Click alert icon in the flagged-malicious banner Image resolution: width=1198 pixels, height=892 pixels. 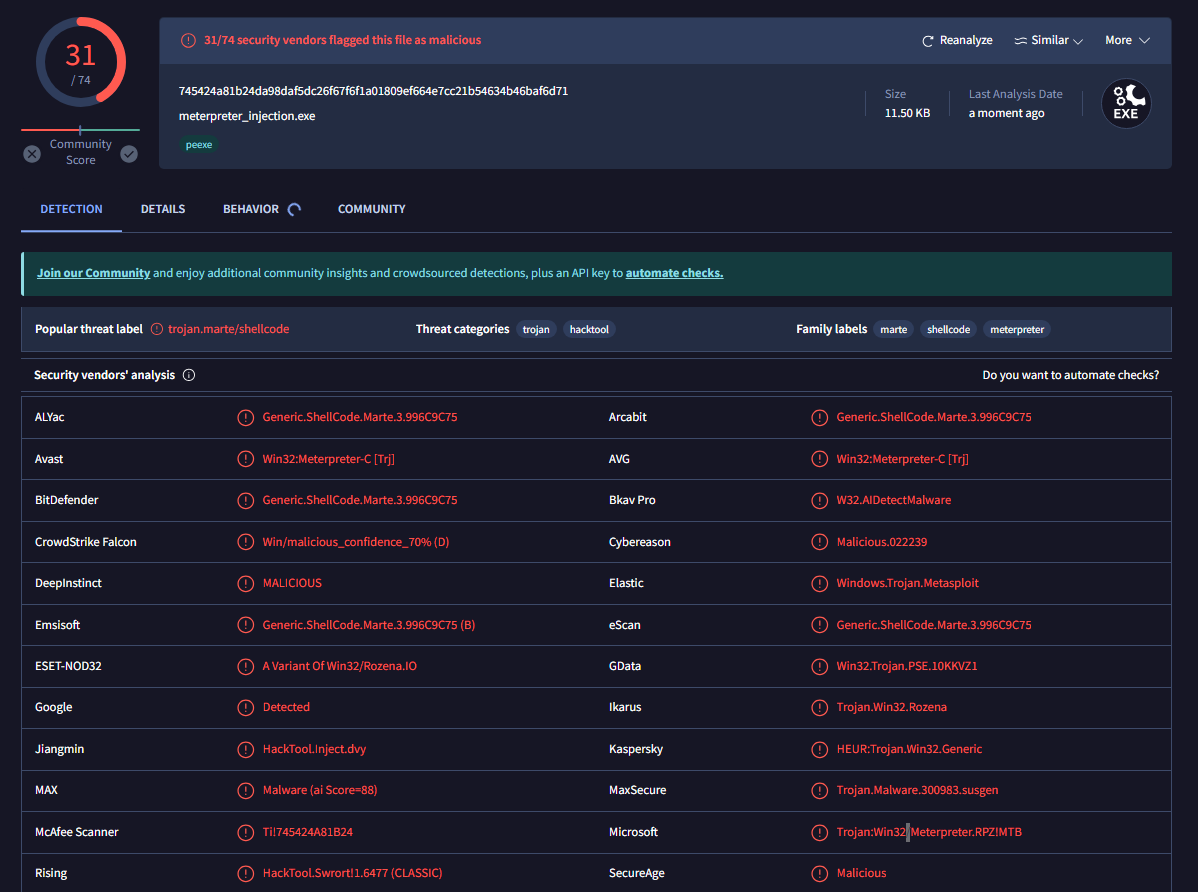[188, 41]
